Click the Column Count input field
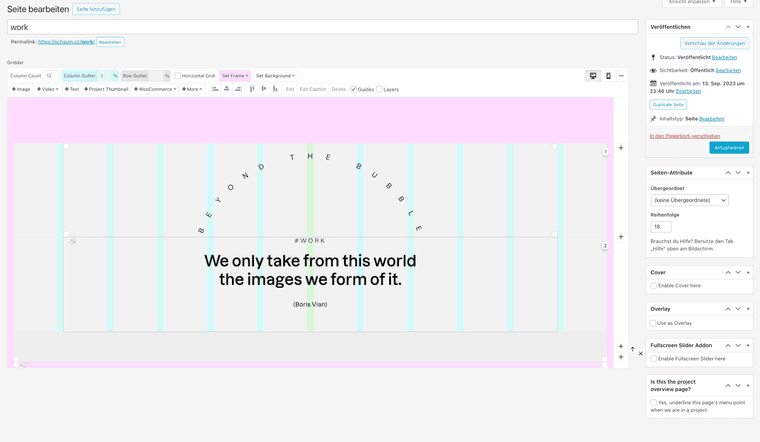Viewport: 760px width, 442px height. [50, 76]
